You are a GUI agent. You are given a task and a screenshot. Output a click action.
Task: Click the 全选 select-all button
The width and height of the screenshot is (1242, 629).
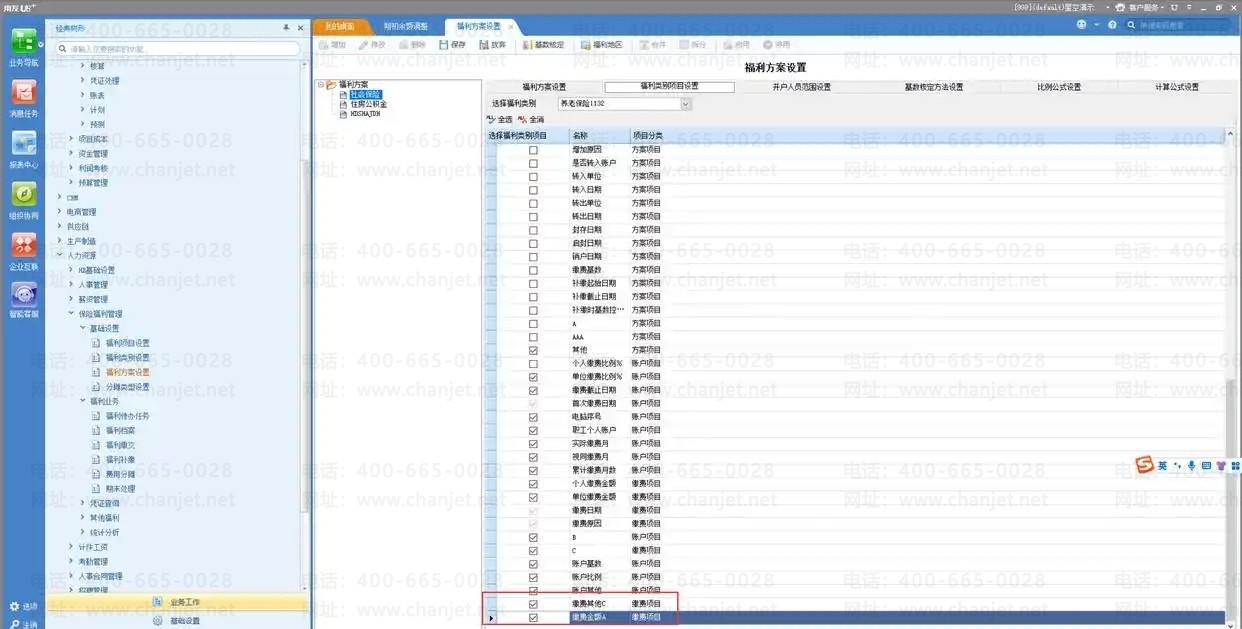pyautogui.click(x=499, y=120)
